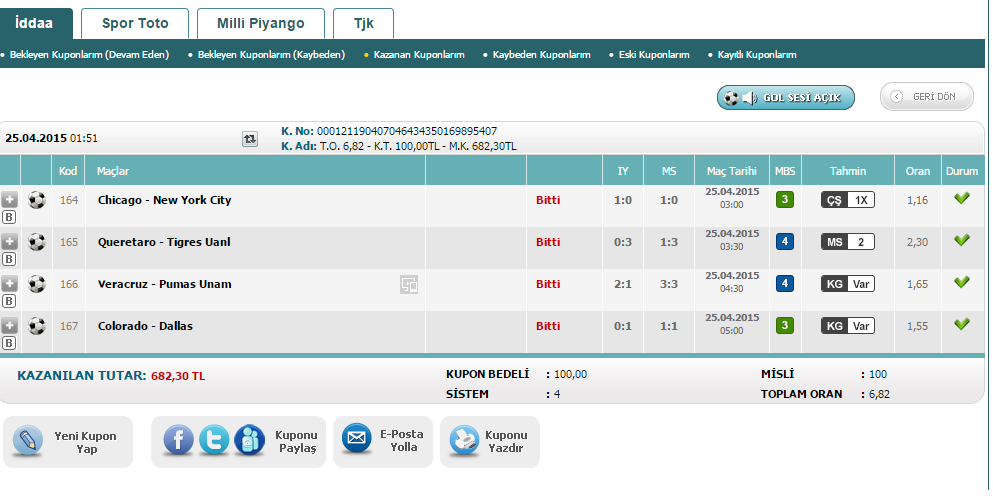The height and width of the screenshot is (496, 993).
Task: Open Bekleyen Kuponlarım (Devam Eden)
Action: pos(89,55)
